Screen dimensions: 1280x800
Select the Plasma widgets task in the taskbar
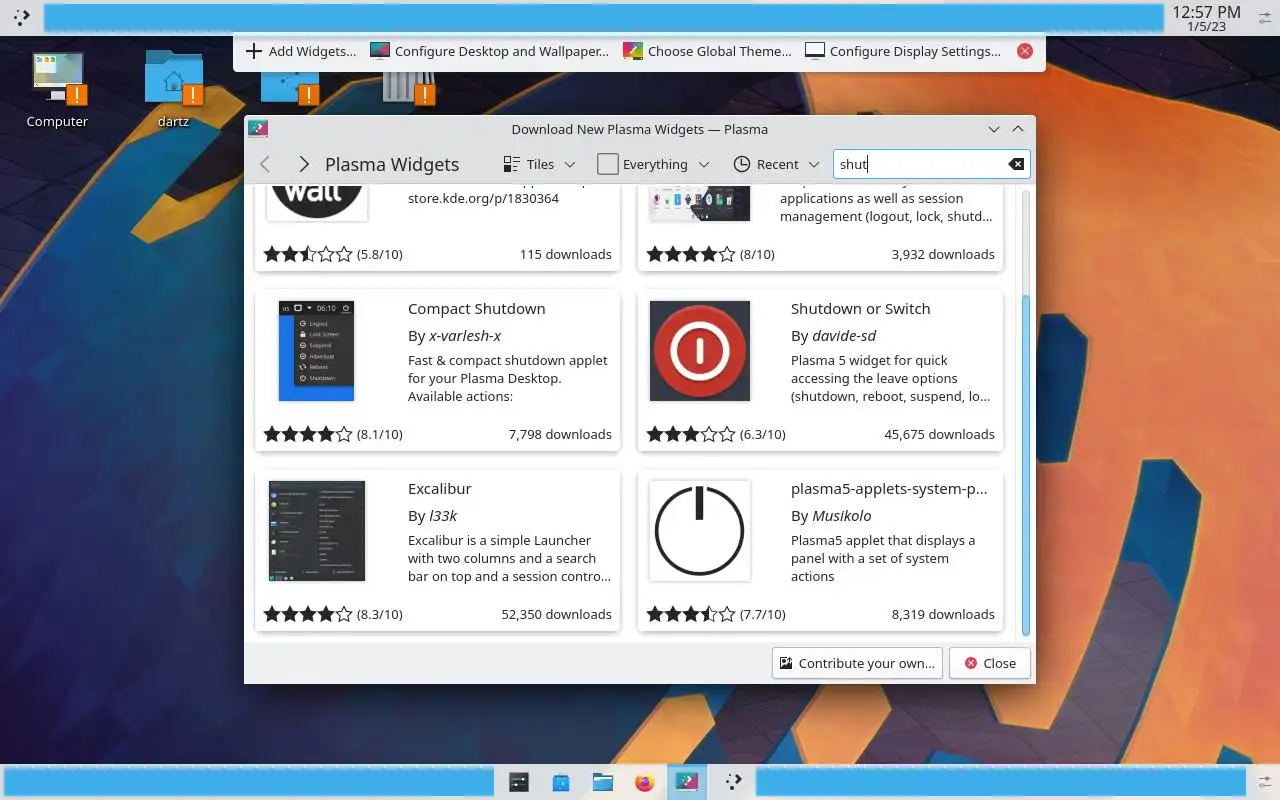686,782
